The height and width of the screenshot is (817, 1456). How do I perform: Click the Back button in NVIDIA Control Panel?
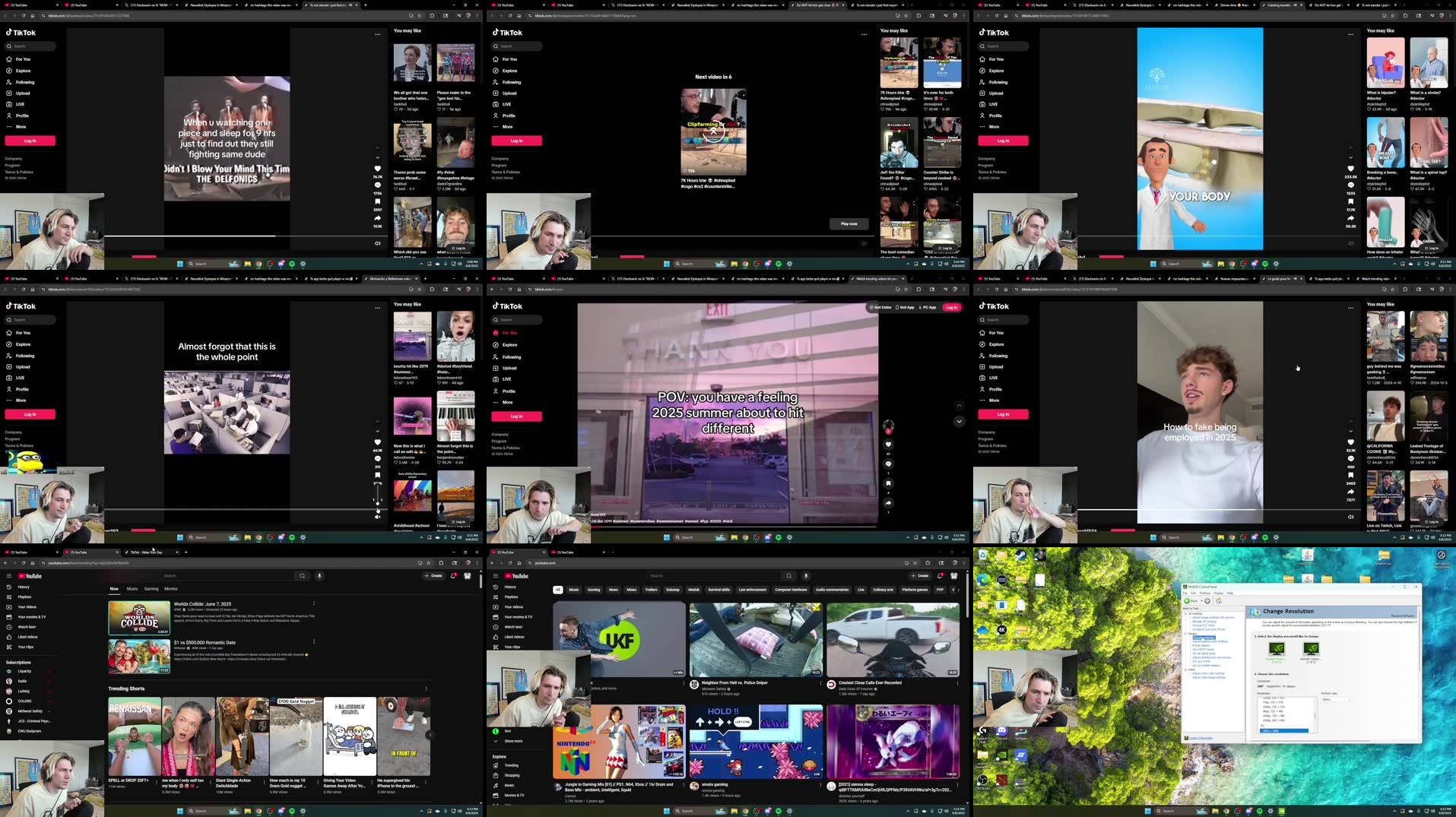pos(1191,601)
